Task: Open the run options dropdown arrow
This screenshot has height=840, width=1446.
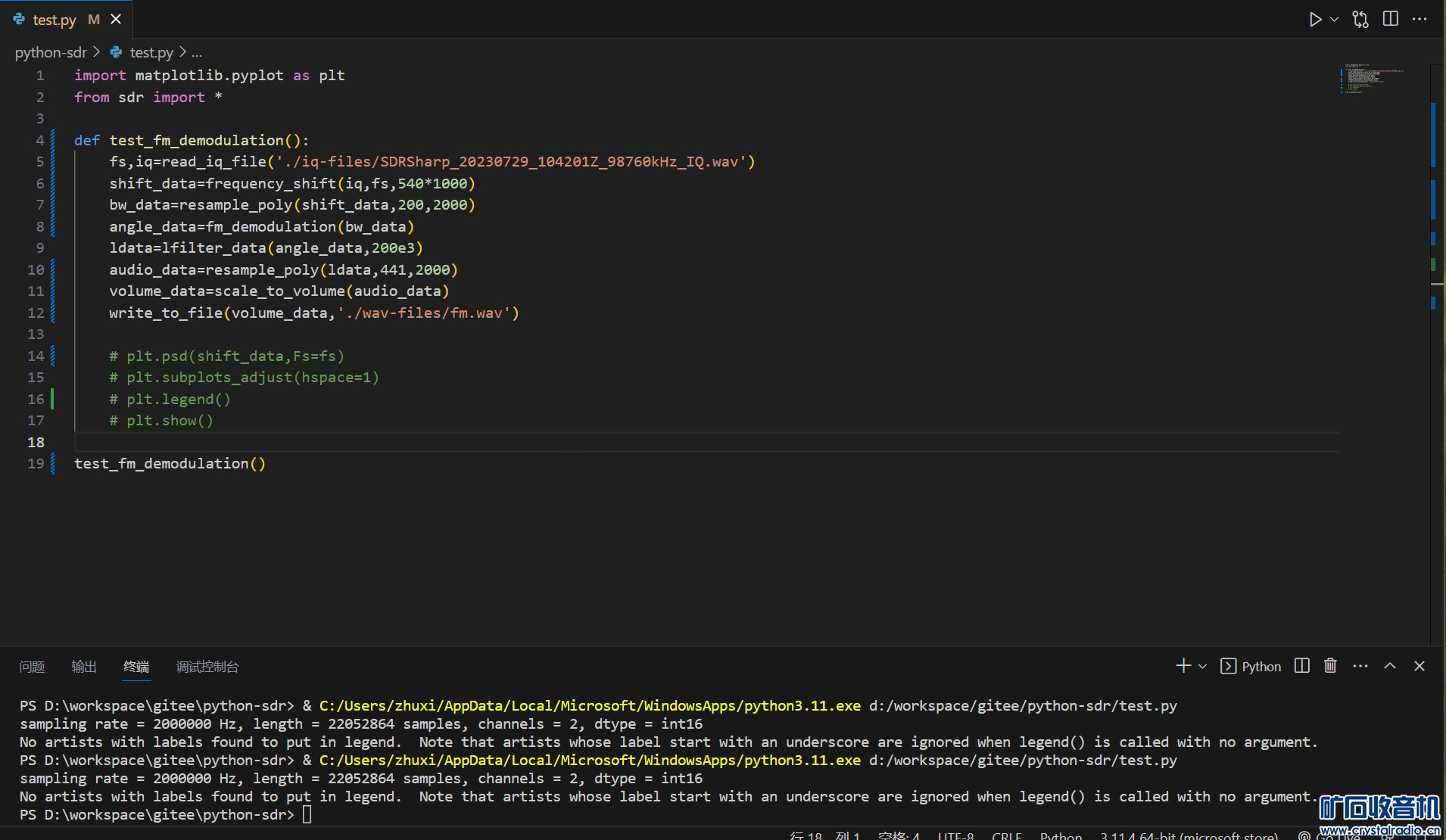Action: tap(1334, 20)
